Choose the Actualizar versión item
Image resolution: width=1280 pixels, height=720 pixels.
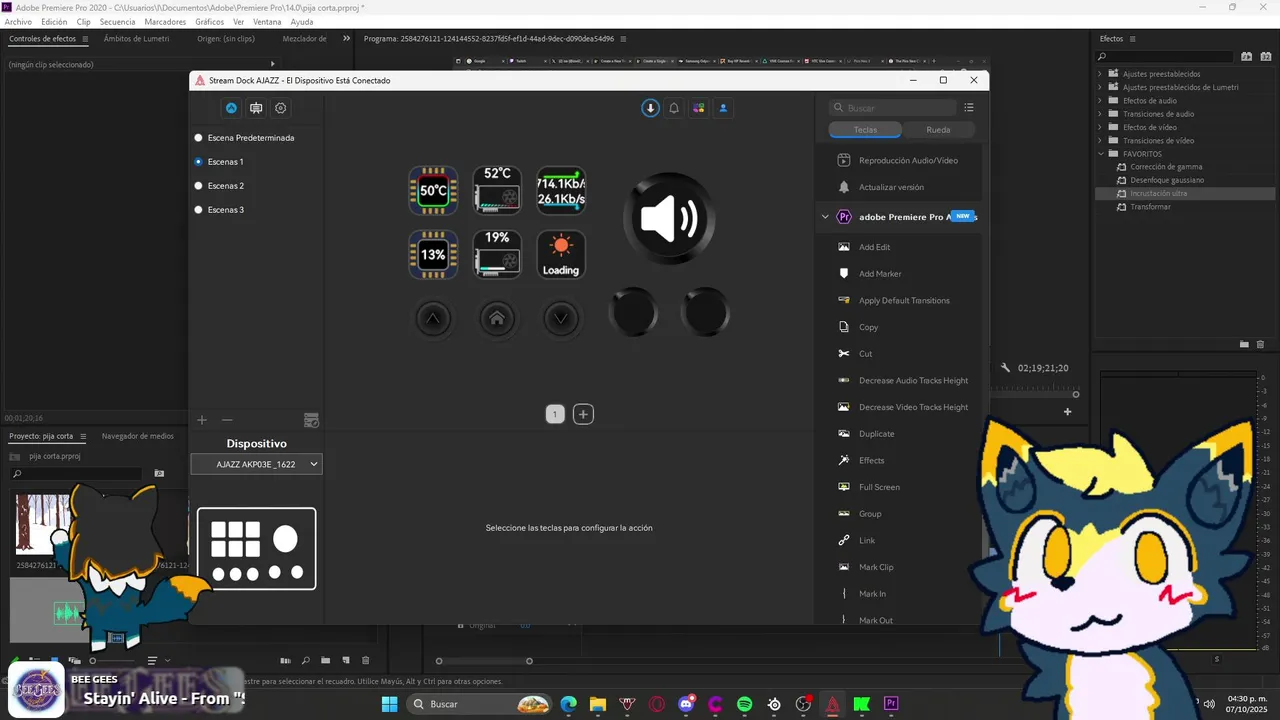[891, 187]
